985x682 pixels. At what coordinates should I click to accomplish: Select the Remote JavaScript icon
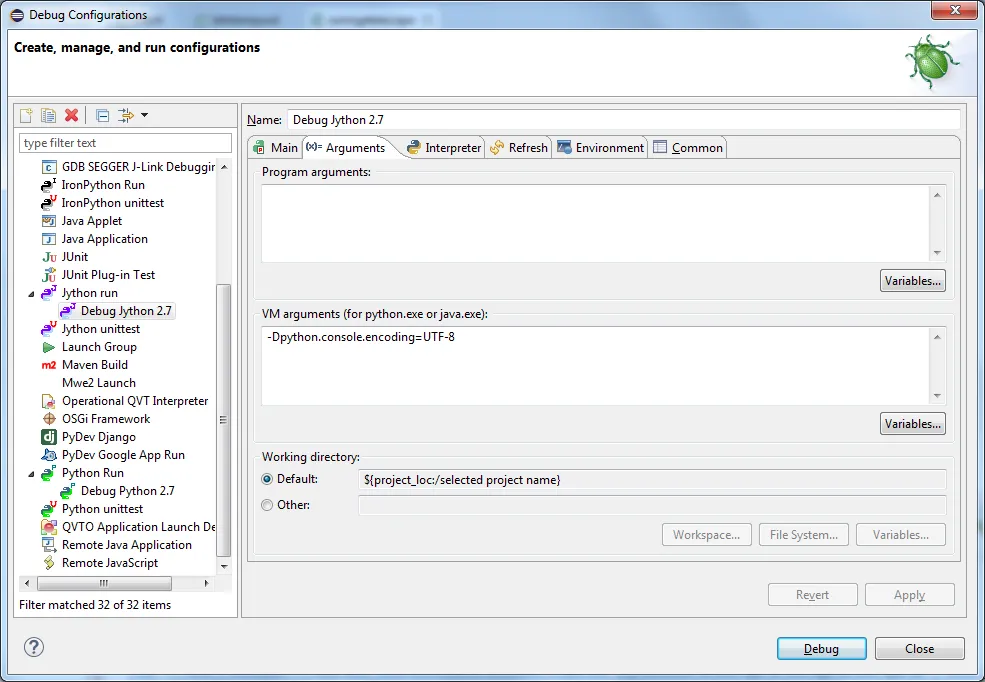[x=49, y=563]
